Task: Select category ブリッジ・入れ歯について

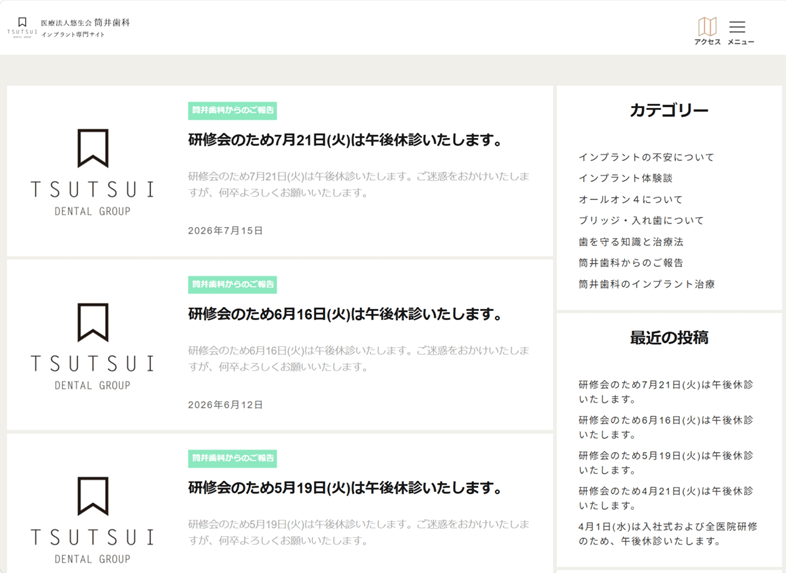Action: tap(641, 221)
